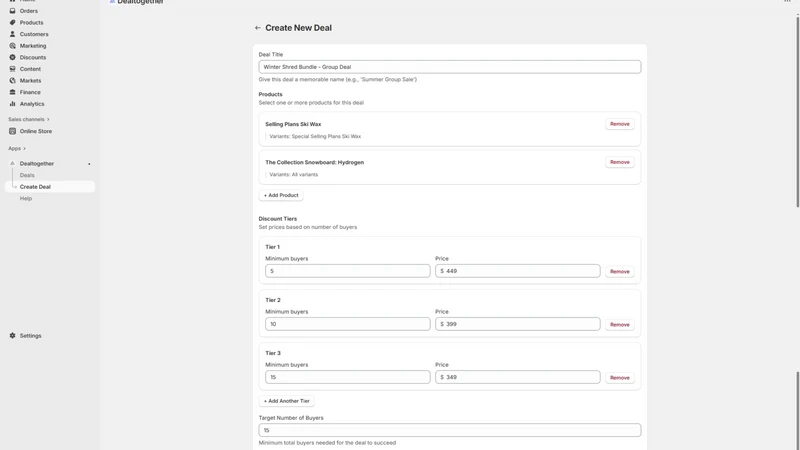800x450 pixels.
Task: Click the Marketing target icon
Action: 12,46
